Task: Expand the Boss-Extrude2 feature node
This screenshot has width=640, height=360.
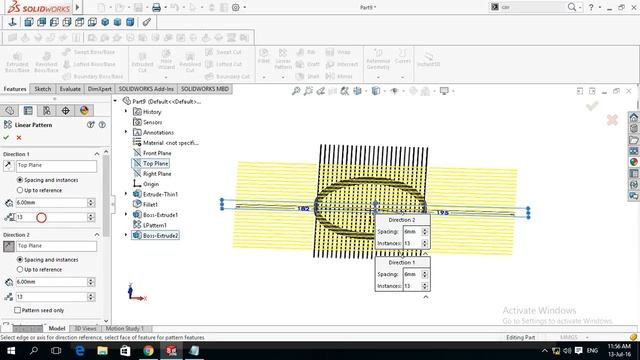Action: (x=126, y=235)
